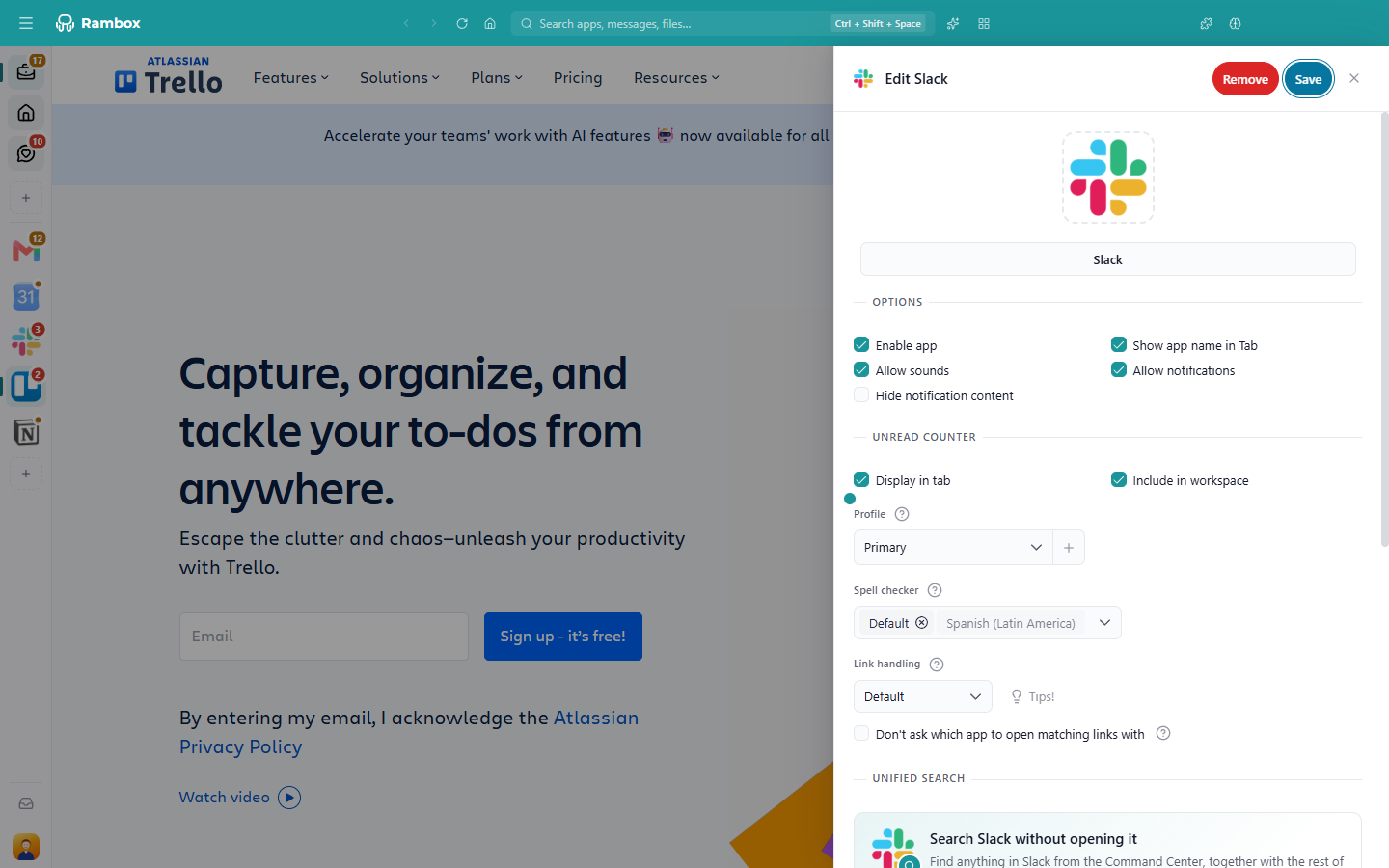
Task: Click the Slack app name field
Action: click(1107, 259)
